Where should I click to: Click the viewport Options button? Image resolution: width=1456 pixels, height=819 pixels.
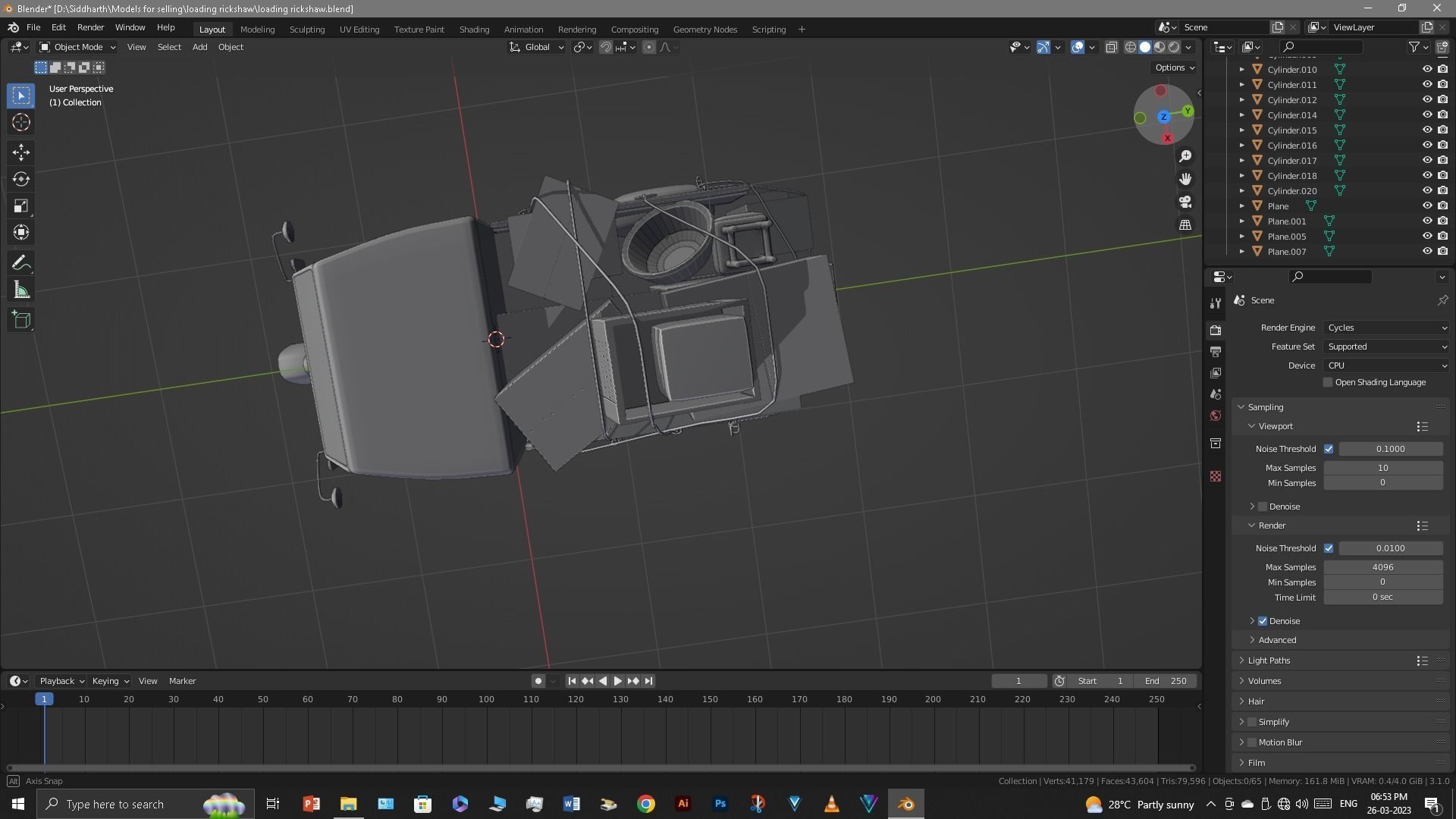point(1174,67)
